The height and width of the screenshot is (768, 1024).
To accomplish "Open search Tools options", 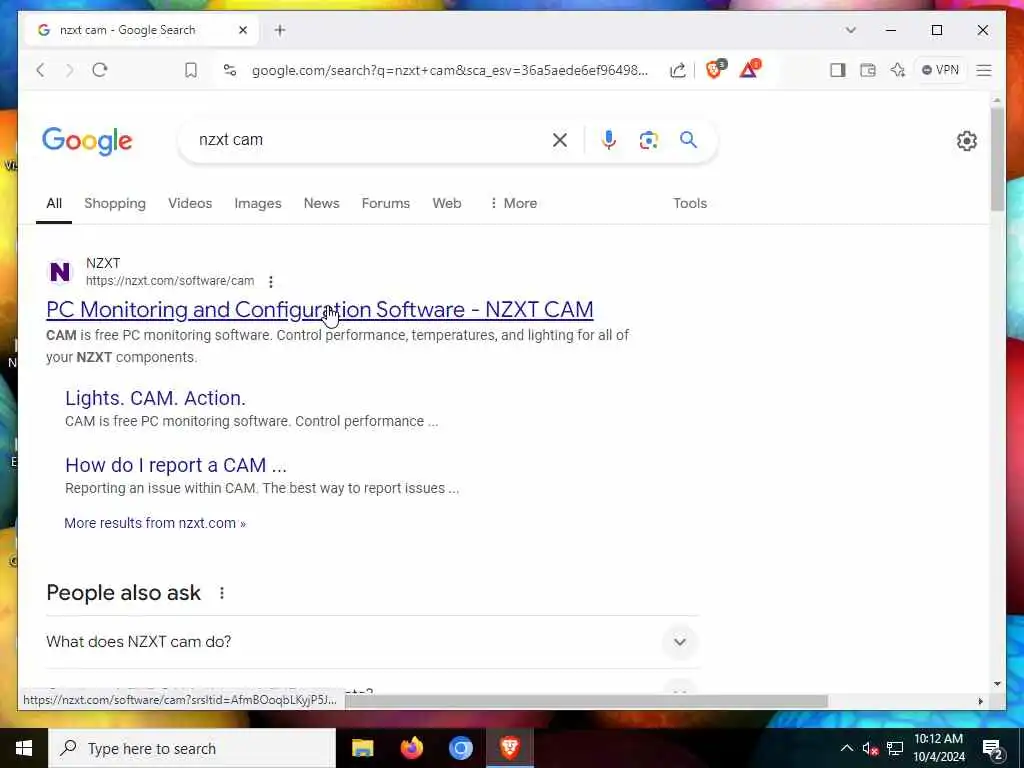I will tap(690, 203).
